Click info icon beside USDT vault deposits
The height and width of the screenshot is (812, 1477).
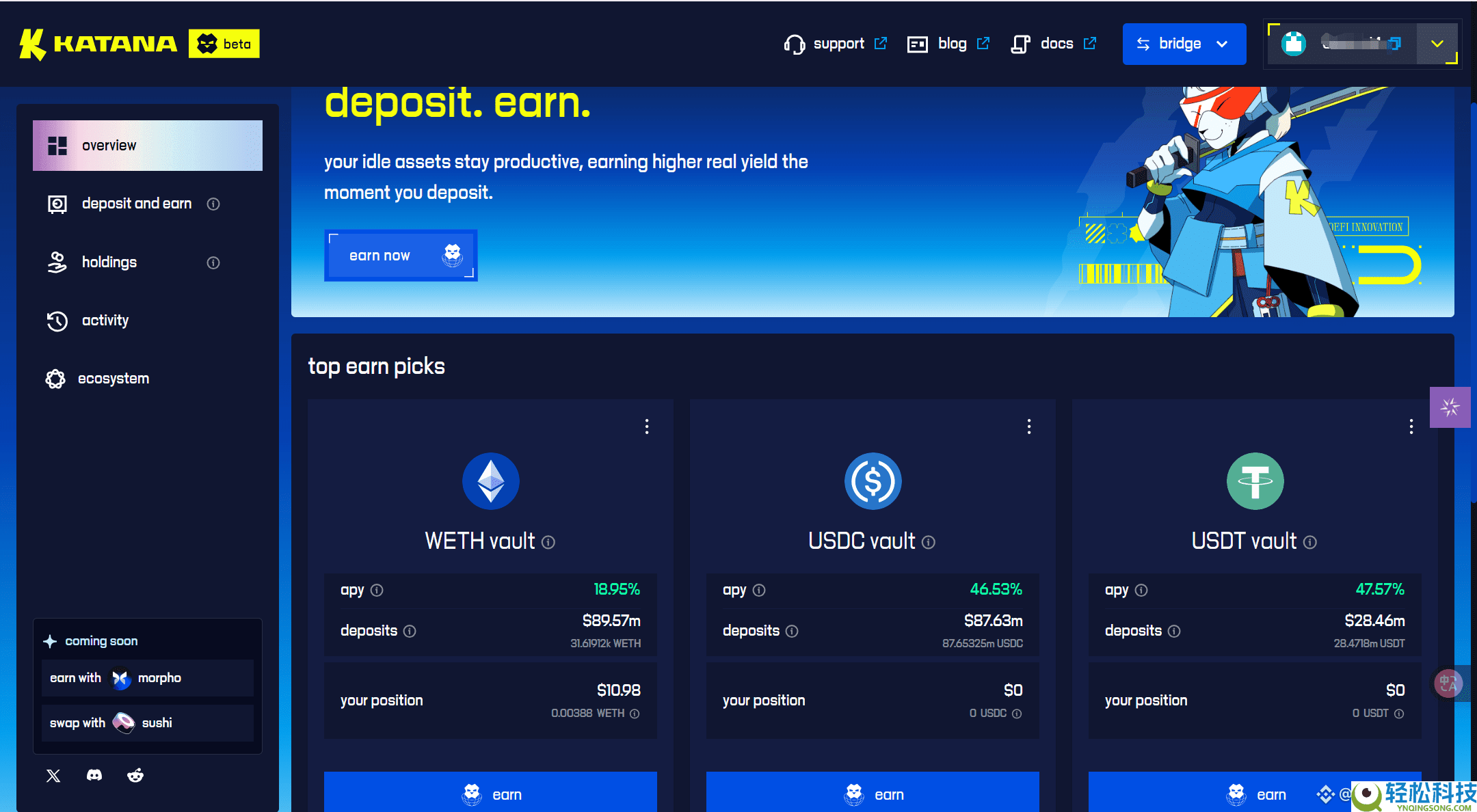click(x=1174, y=631)
